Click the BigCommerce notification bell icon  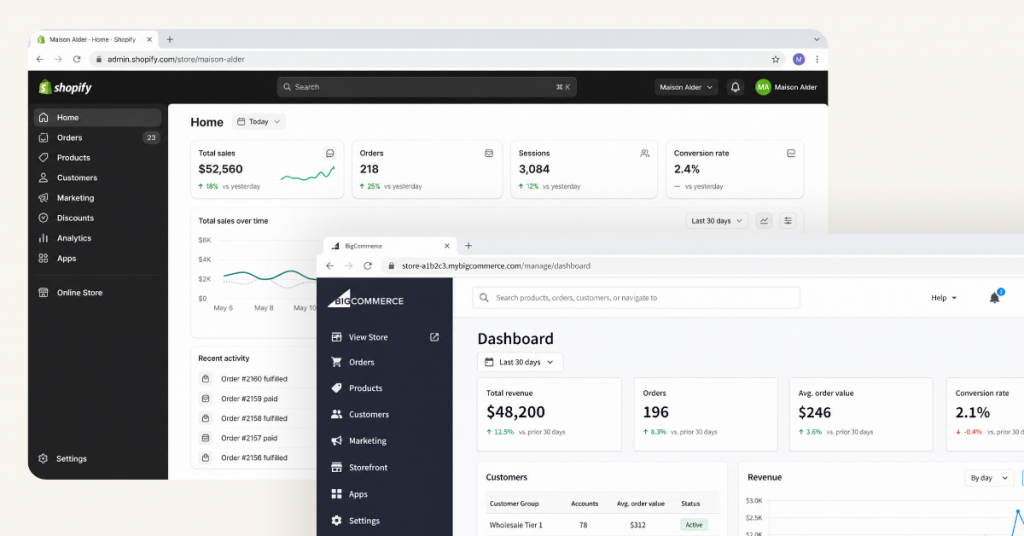[x=994, y=298]
